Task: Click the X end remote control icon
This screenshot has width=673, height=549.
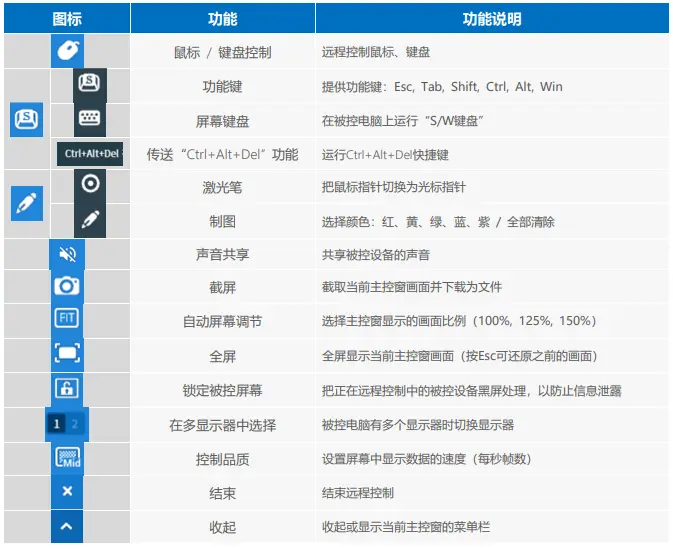Action: click(67, 491)
